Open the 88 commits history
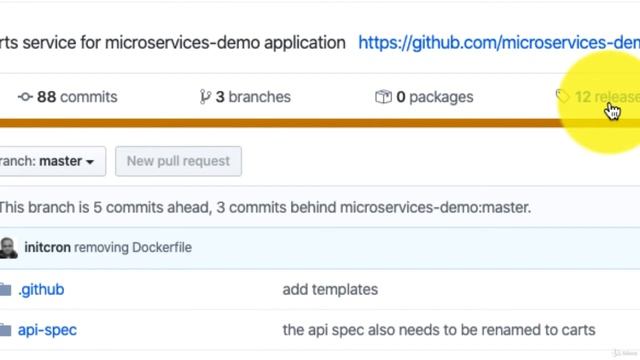Viewport: 640px width, 360px height. (x=68, y=97)
